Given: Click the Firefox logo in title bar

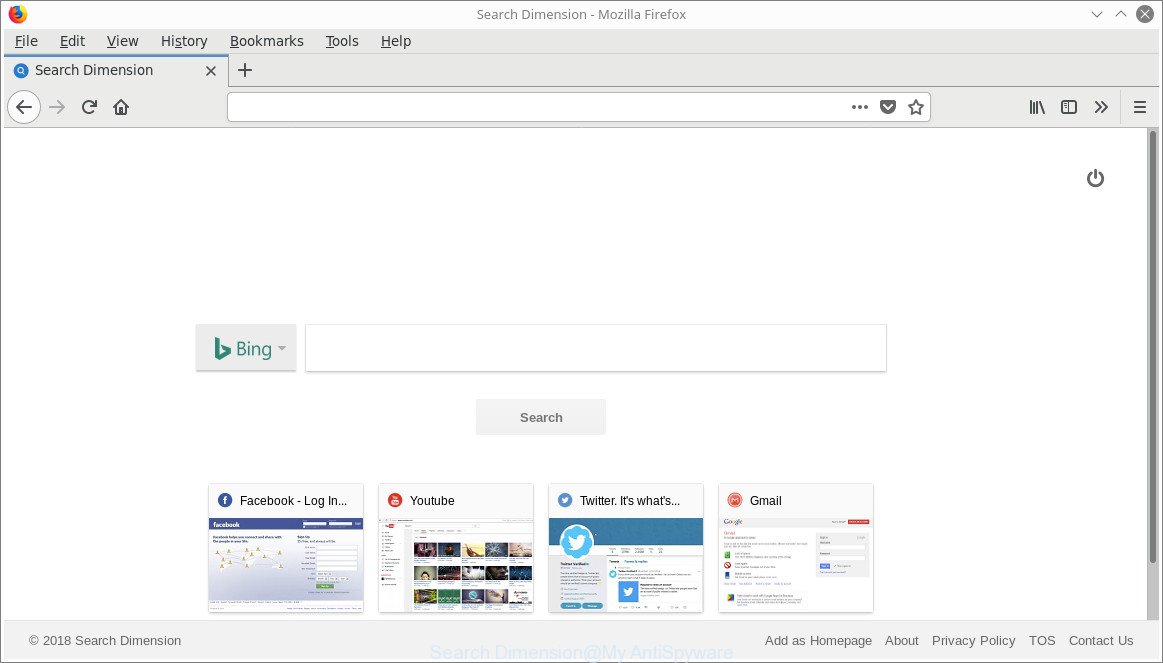Looking at the screenshot, I should tap(18, 14).
